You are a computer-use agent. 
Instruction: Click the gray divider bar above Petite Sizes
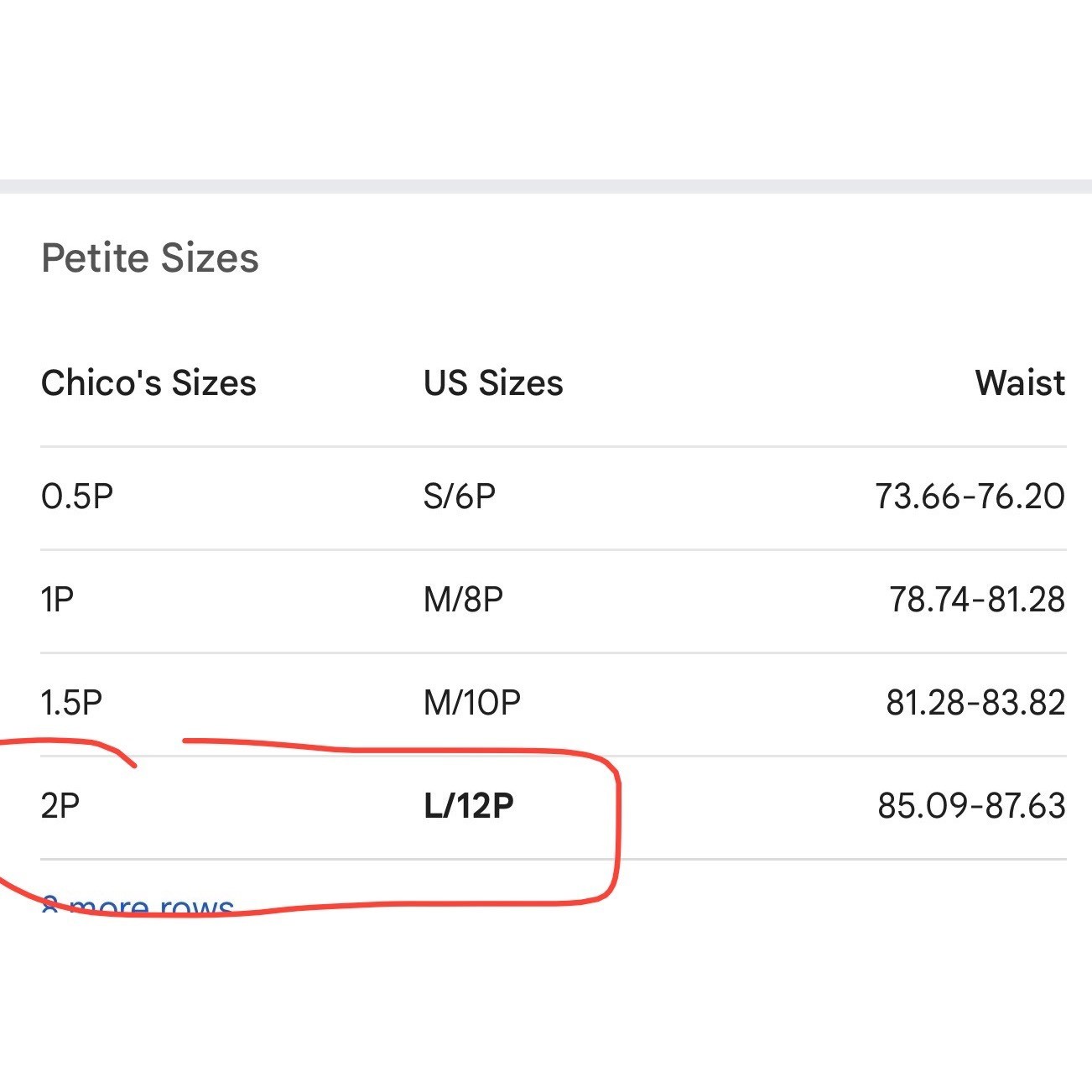(x=545, y=186)
